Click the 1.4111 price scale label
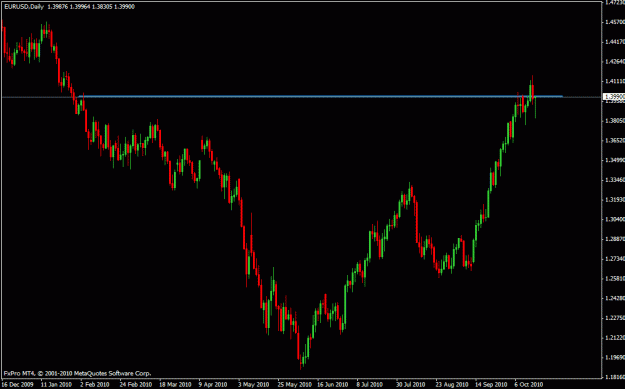Screen dimensions: 625x389 [615, 81]
